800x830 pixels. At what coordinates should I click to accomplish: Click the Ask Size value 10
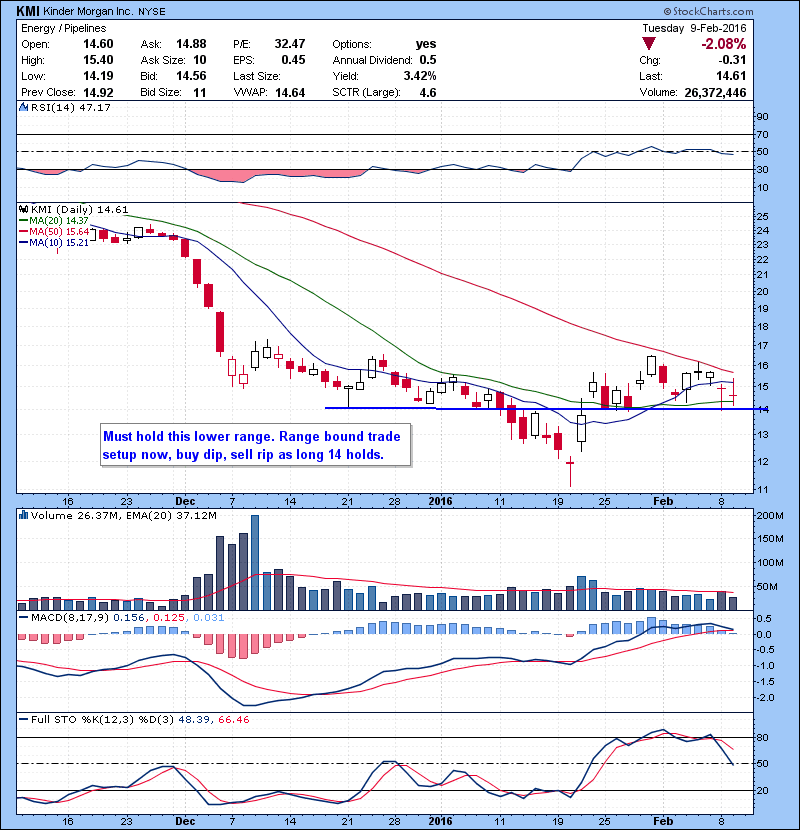[x=200, y=60]
